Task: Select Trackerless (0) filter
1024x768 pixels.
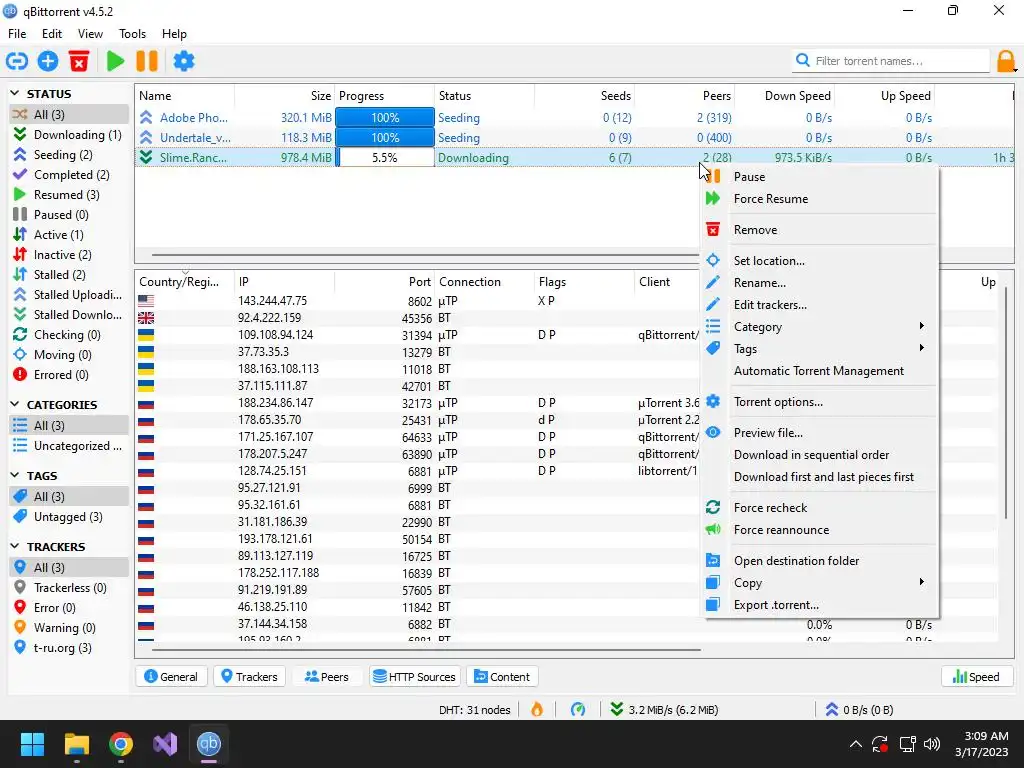Action: [x=69, y=588]
